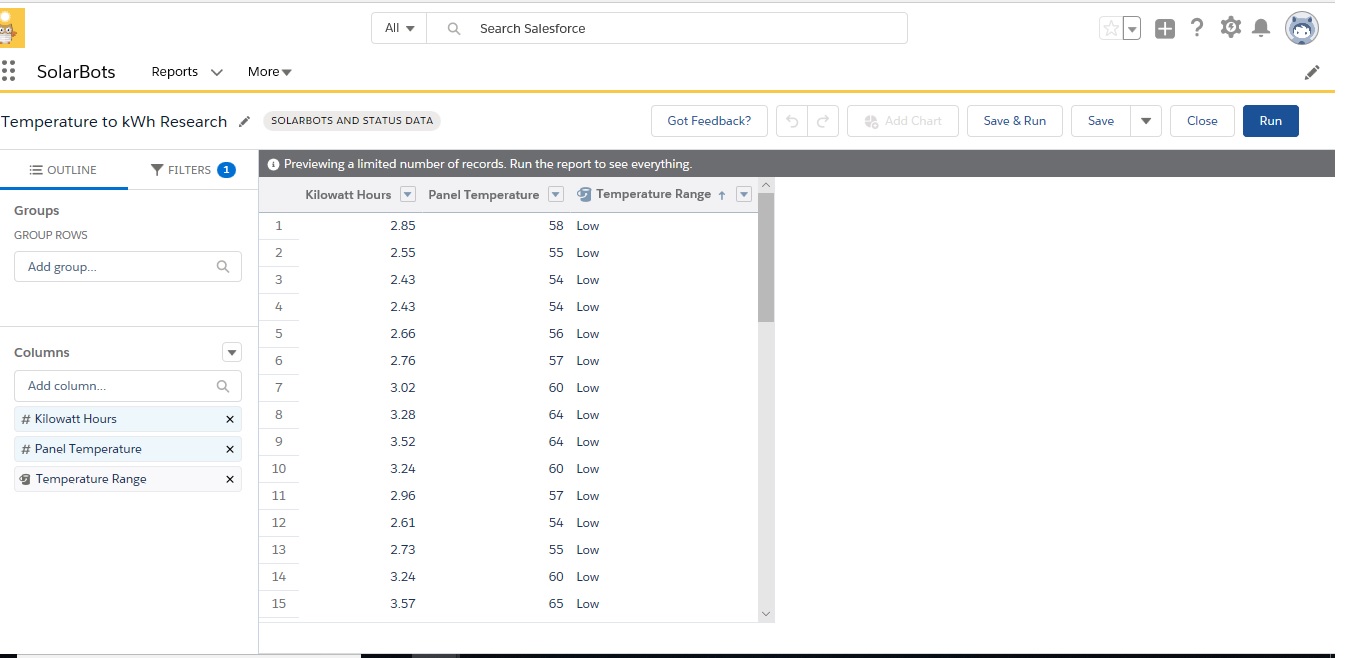The image size is (1366, 658).
Task: Open the Kilowatt Hours column header menu
Action: click(407, 195)
